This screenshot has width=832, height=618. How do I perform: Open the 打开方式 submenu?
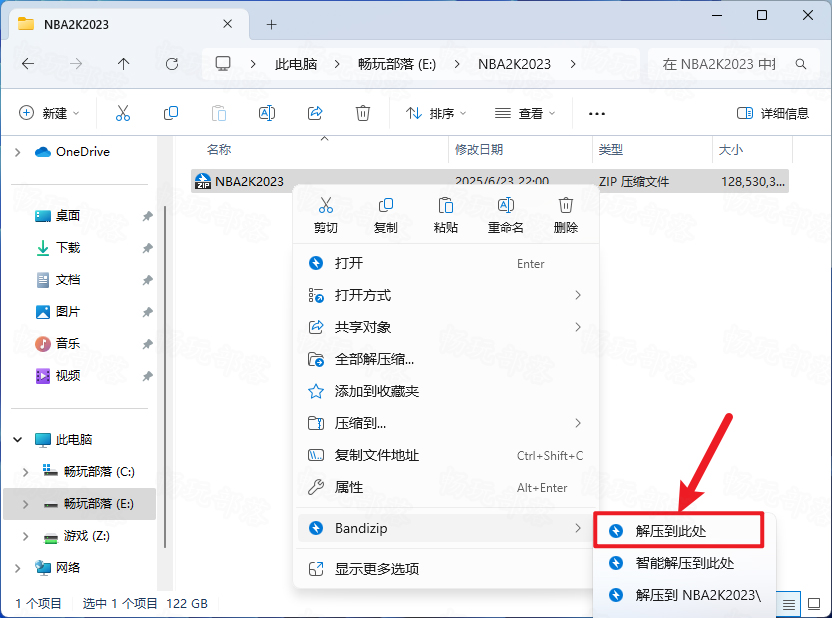pos(446,295)
